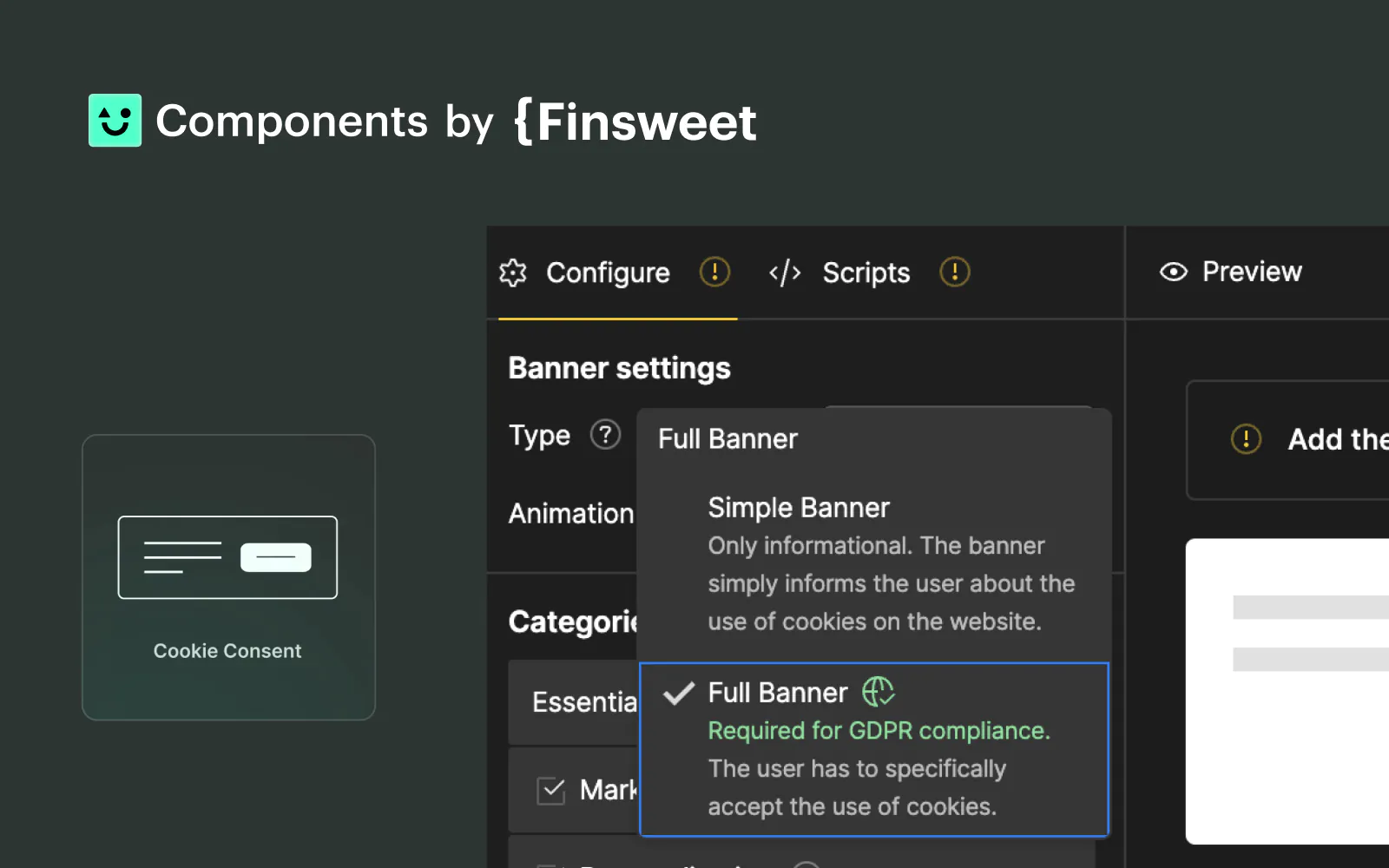Click the Animation label
The width and height of the screenshot is (1389, 868).
571,514
